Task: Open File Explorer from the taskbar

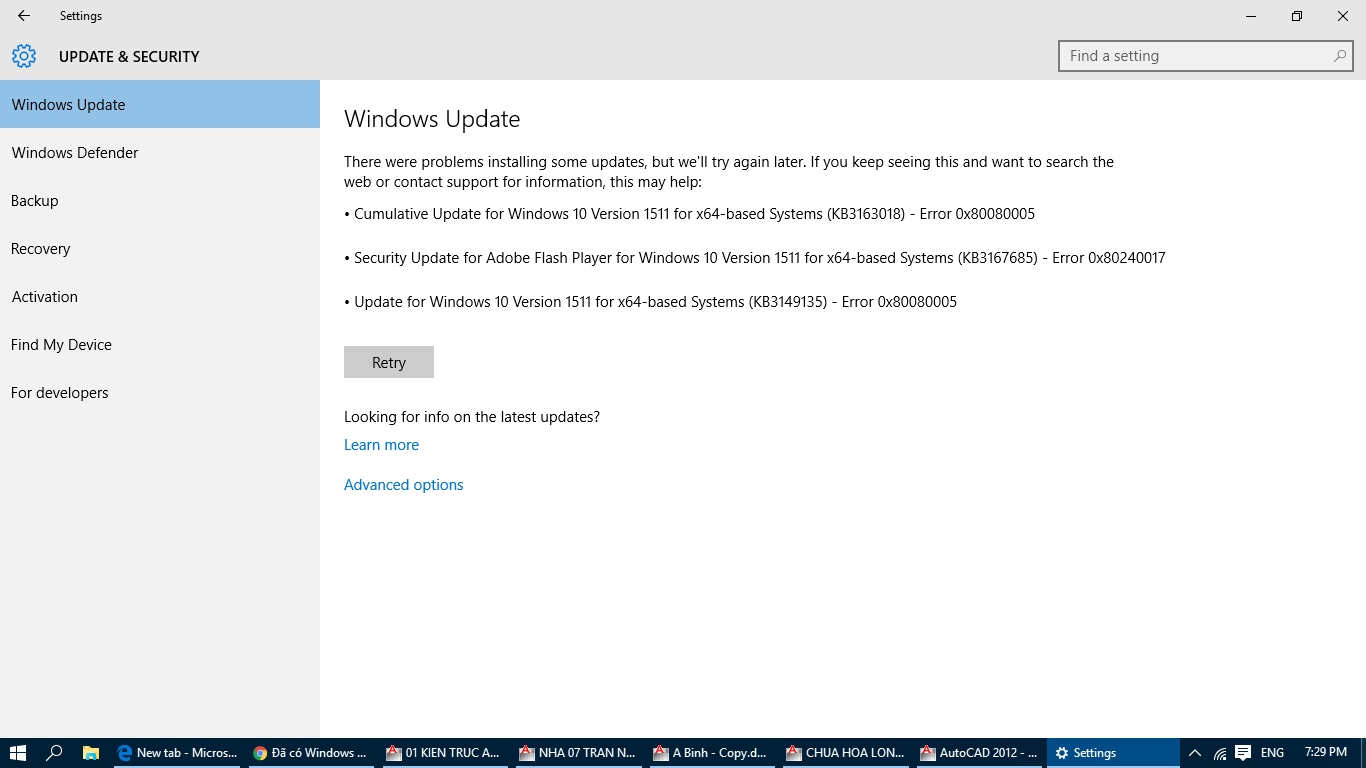Action: pos(90,753)
